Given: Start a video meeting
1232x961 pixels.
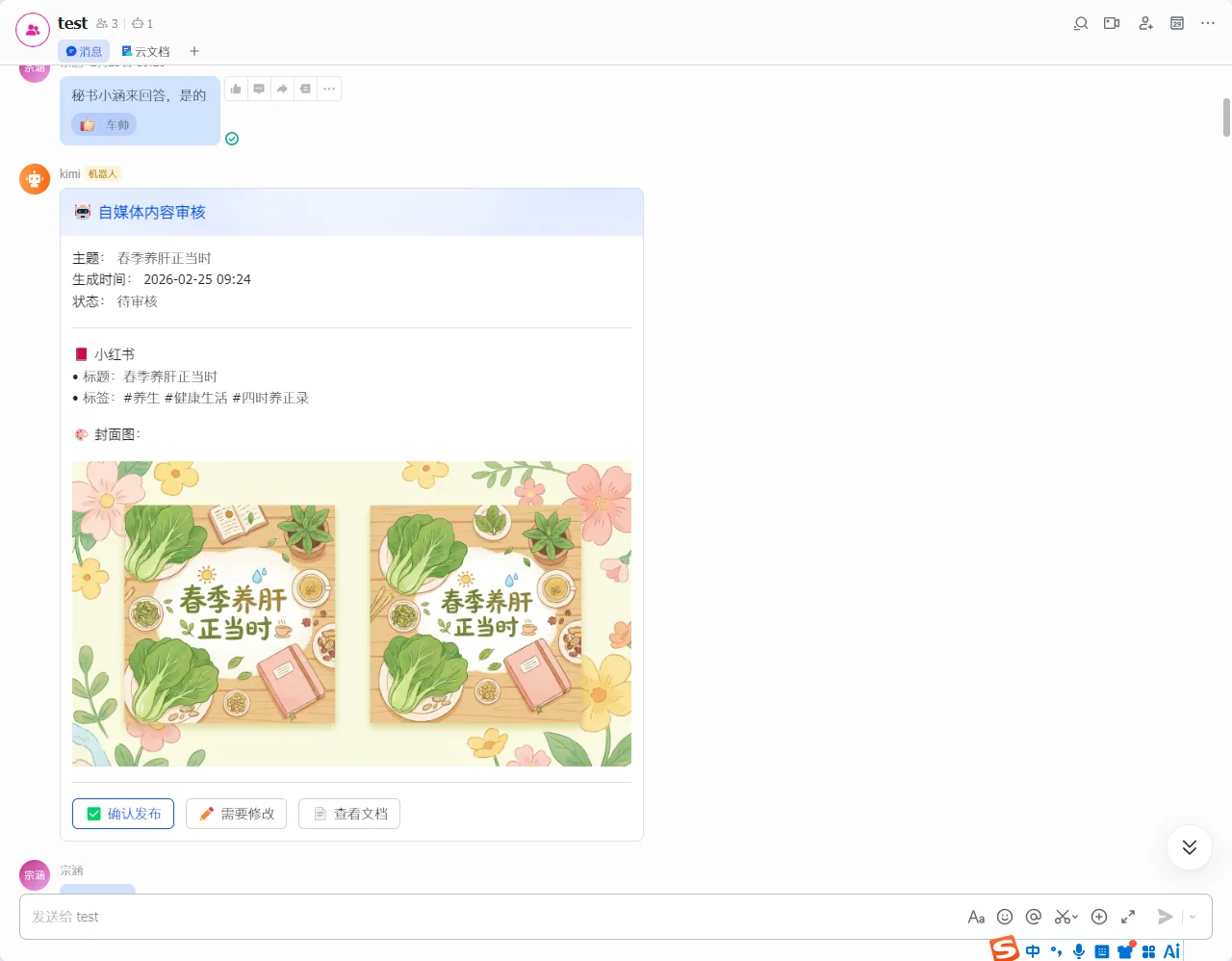Looking at the screenshot, I should (1112, 23).
